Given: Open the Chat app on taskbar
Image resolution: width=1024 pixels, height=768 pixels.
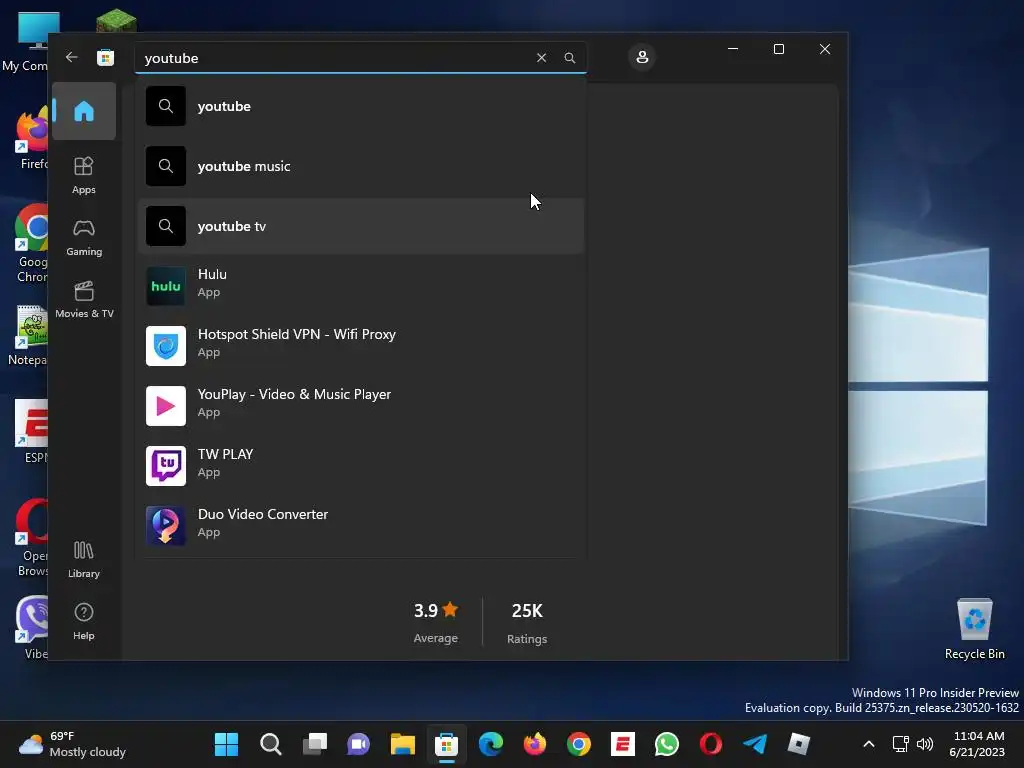Looking at the screenshot, I should 359,744.
